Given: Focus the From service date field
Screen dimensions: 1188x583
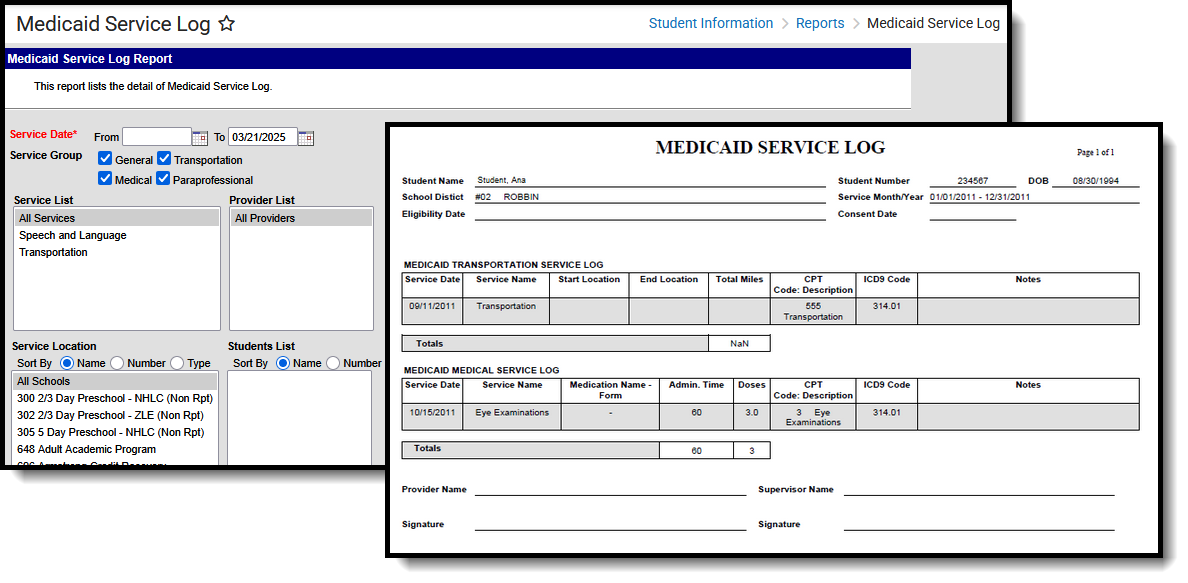Looking at the screenshot, I should coord(157,137).
